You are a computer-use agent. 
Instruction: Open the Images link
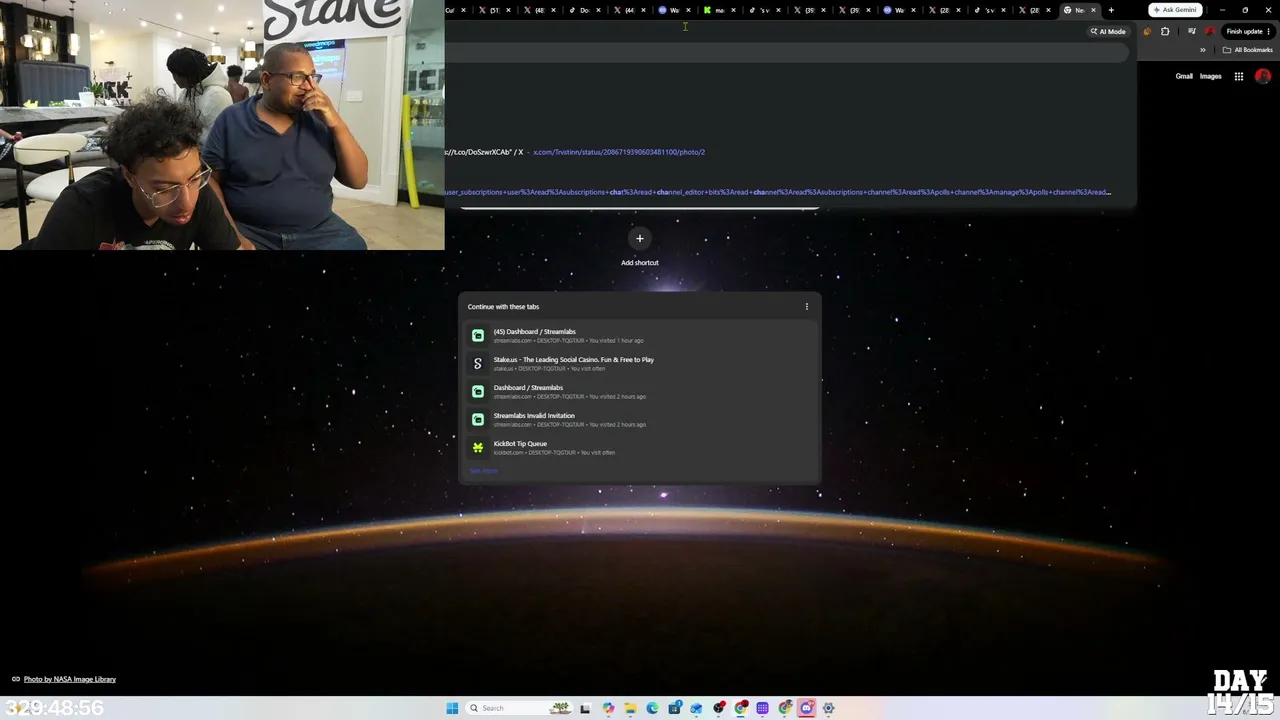click(1211, 76)
